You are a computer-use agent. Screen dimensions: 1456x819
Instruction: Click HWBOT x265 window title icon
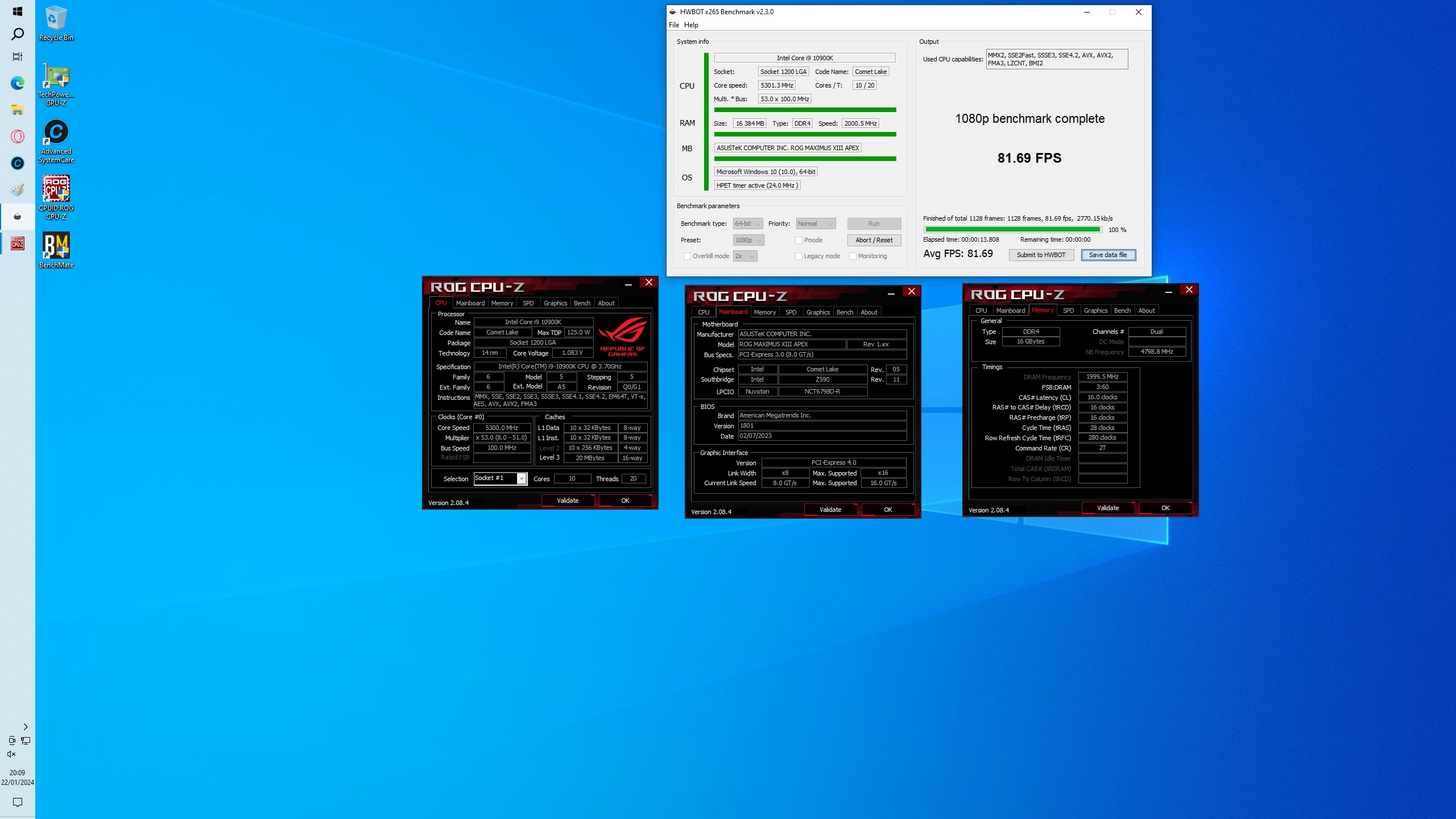pos(673,12)
